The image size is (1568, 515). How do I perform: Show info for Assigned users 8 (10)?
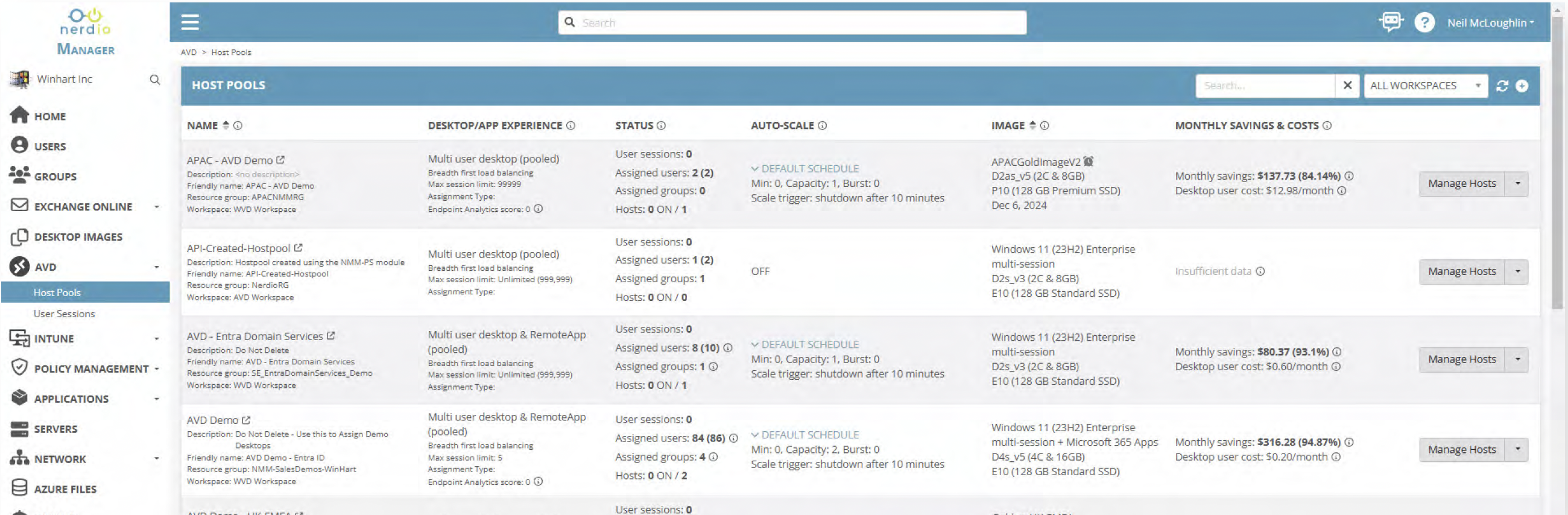point(728,347)
